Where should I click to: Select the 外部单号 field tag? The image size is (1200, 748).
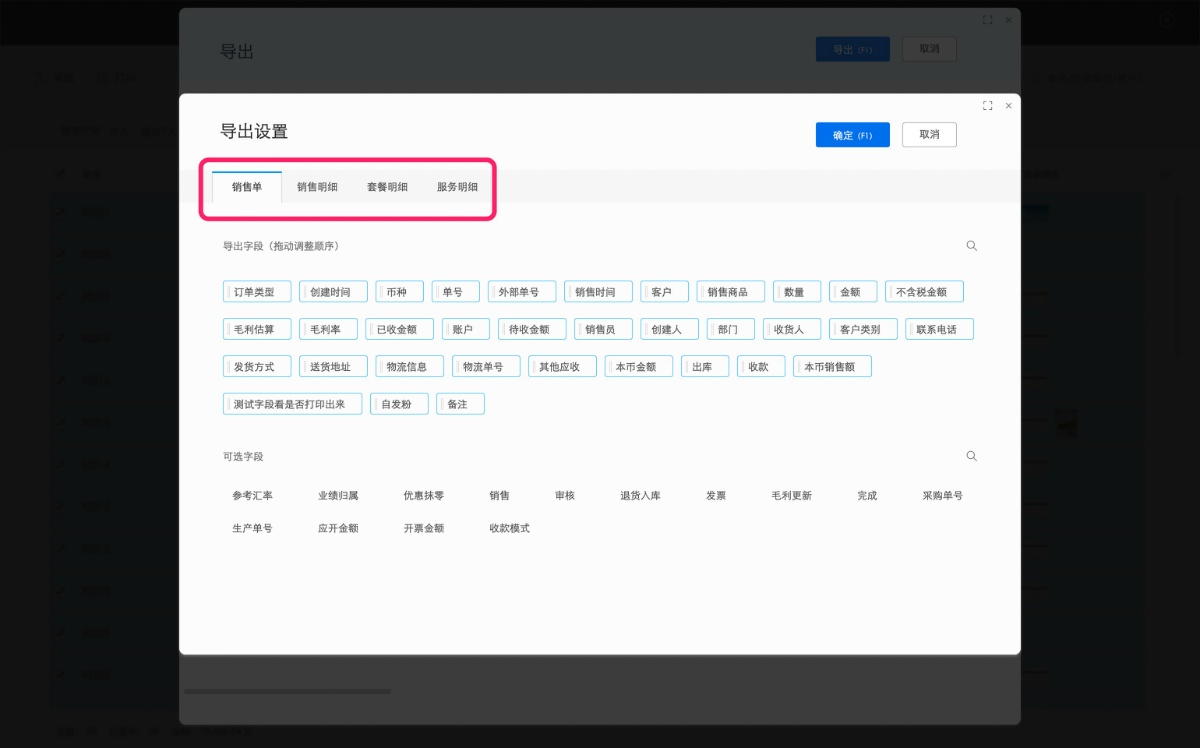(x=521, y=292)
